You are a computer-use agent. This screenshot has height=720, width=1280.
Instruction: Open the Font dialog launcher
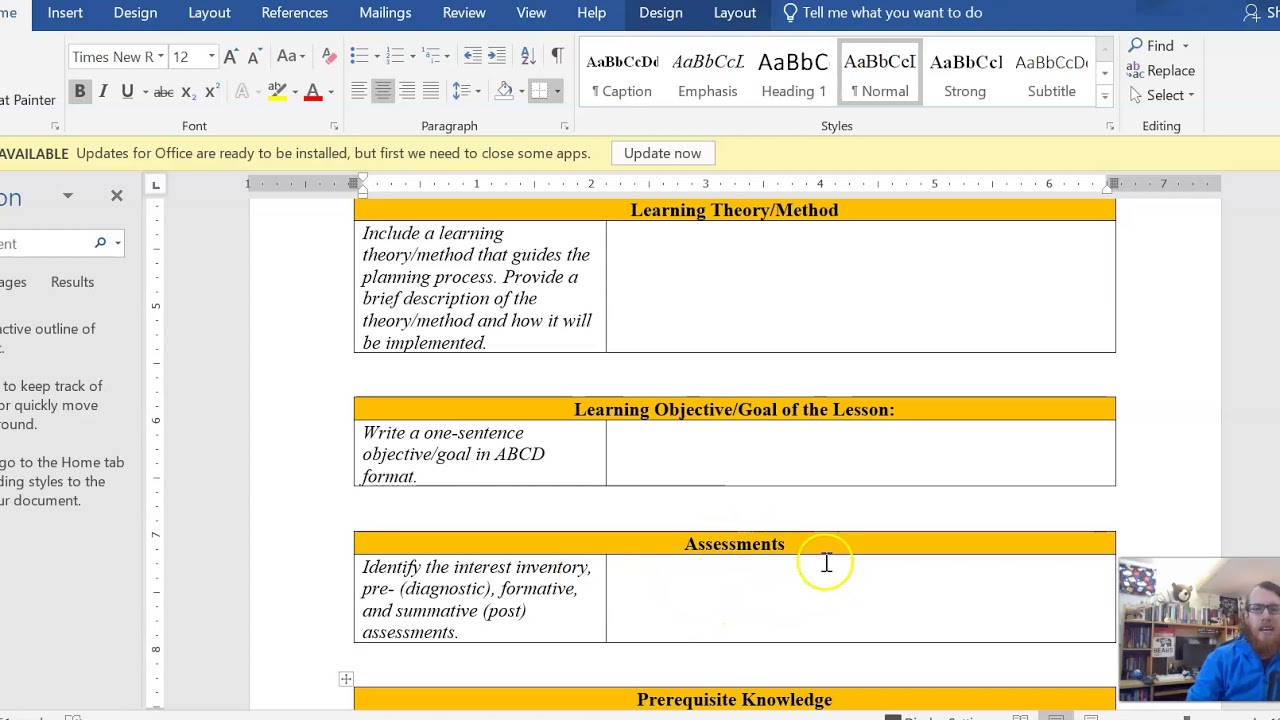tap(334, 126)
